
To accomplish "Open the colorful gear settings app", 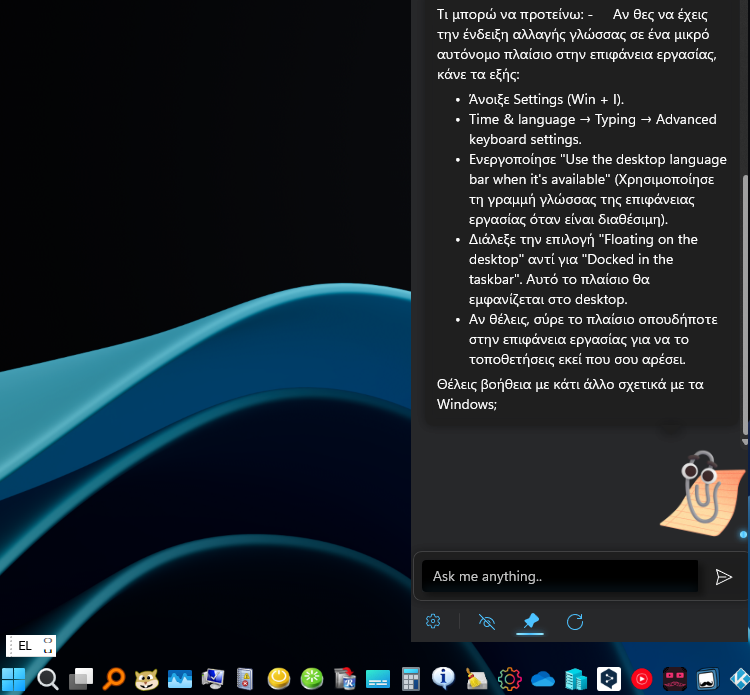I will [x=510, y=679].
